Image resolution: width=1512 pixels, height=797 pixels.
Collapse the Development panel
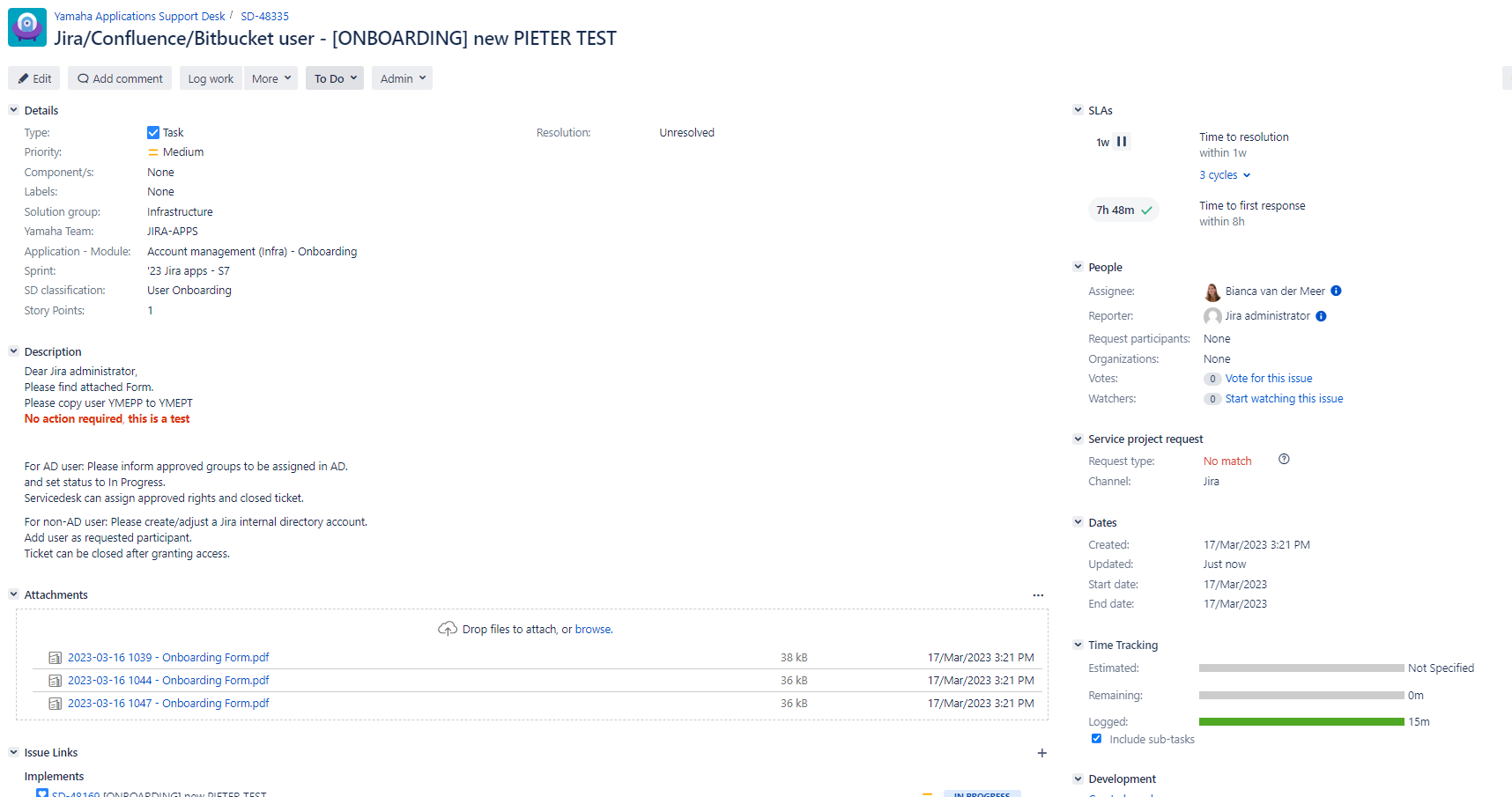(x=1078, y=779)
